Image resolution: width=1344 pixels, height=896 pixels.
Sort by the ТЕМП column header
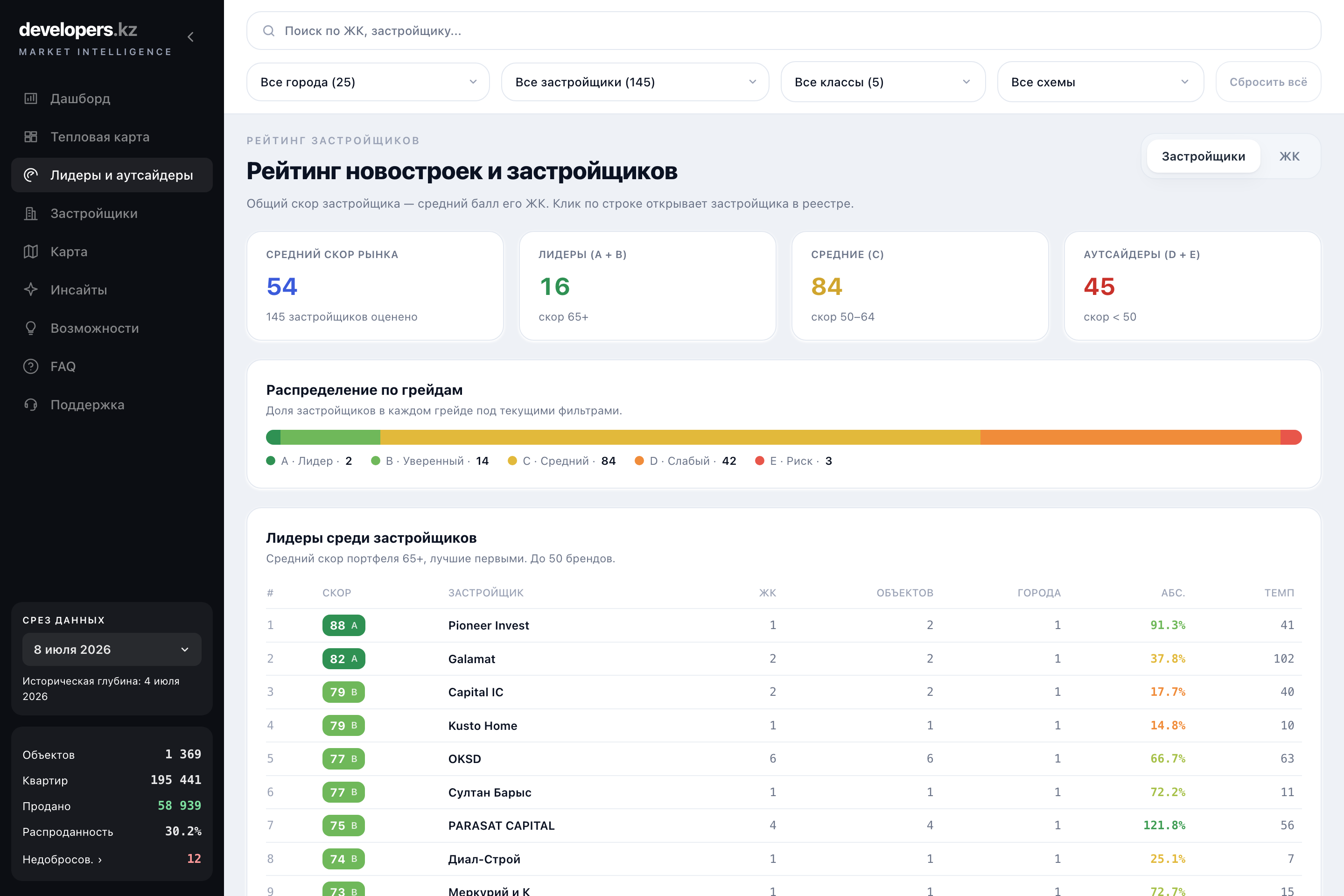click(1279, 593)
